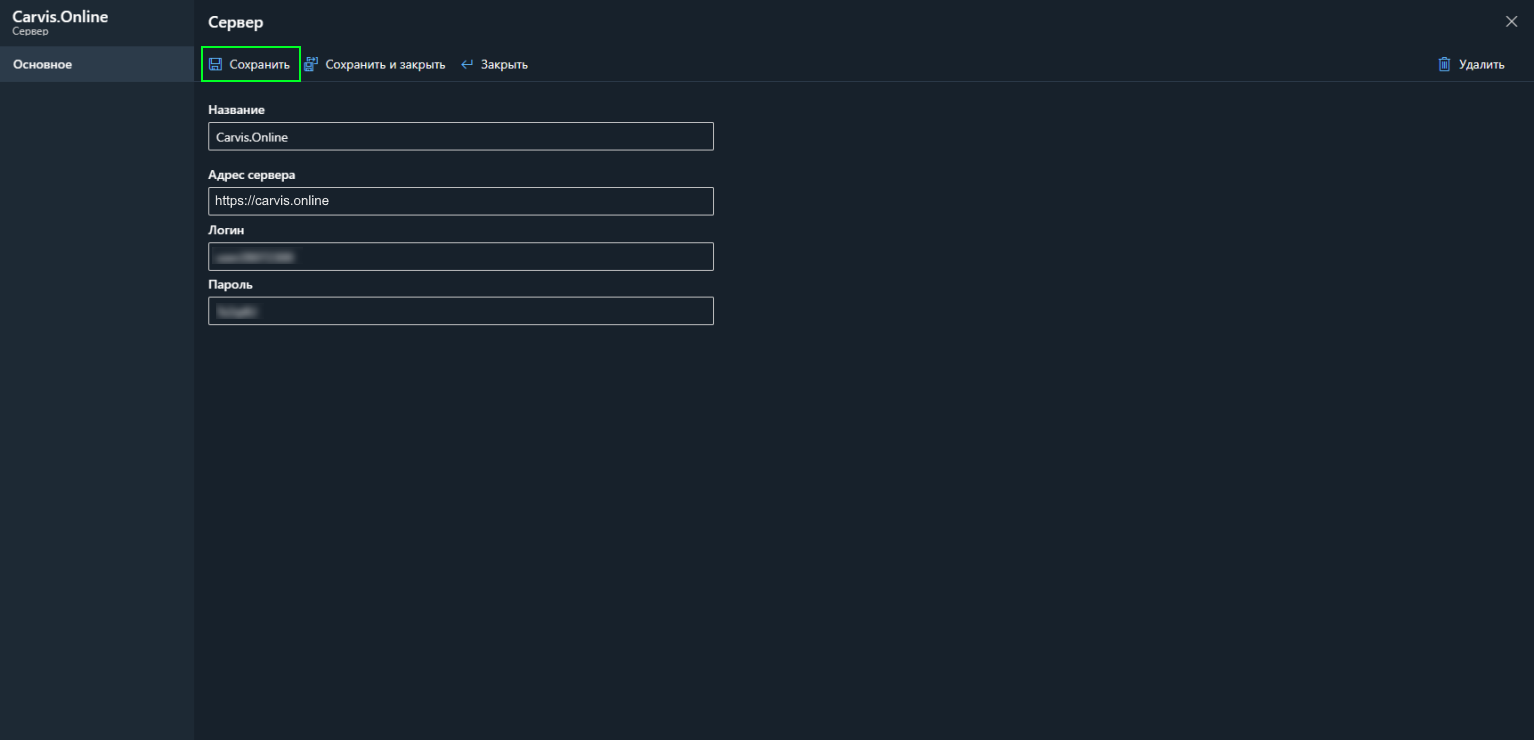This screenshot has width=1534, height=740.
Task: Click the floppy disk Save icon
Action: pos(215,65)
